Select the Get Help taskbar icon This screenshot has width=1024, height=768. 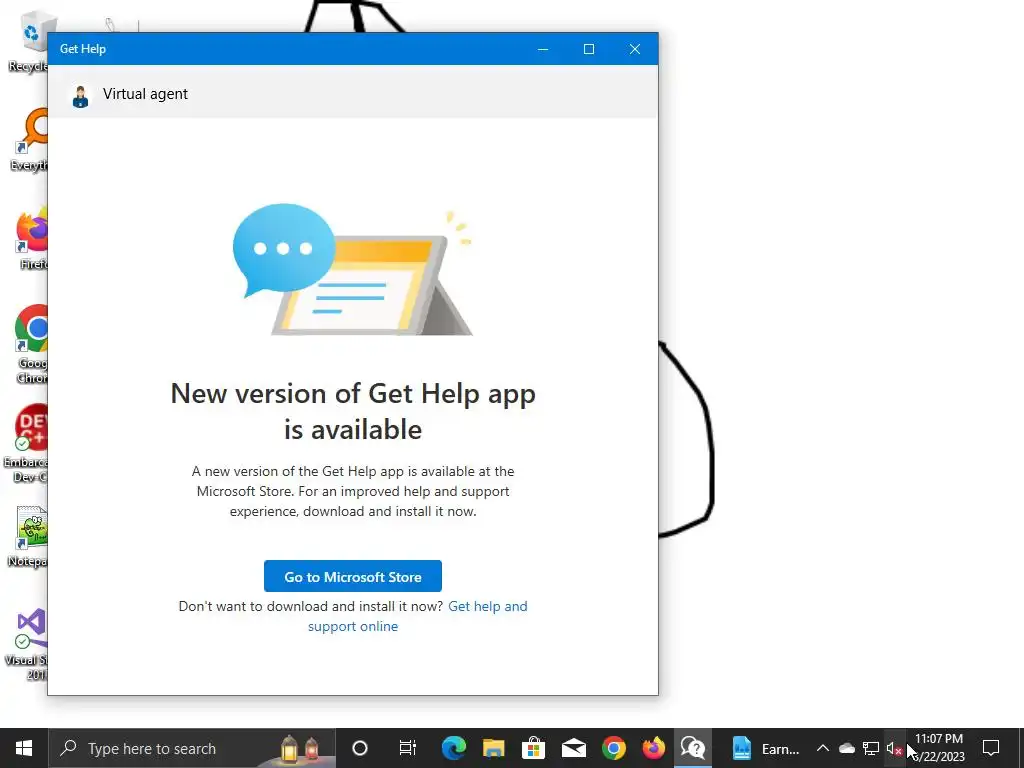pyautogui.click(x=693, y=748)
